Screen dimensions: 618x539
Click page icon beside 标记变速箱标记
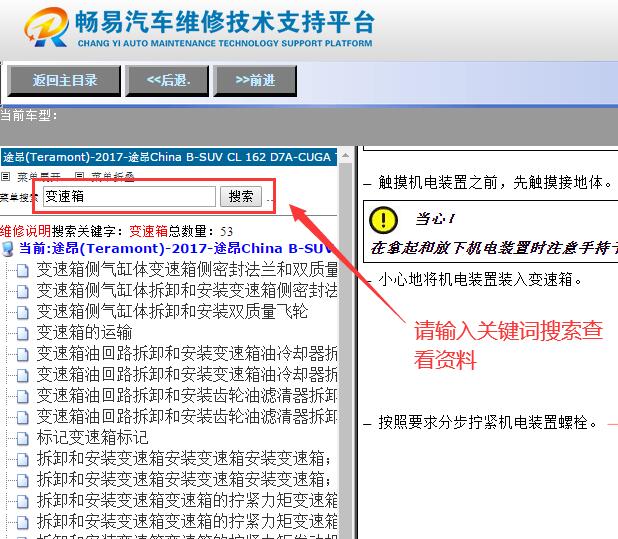click(x=22, y=438)
